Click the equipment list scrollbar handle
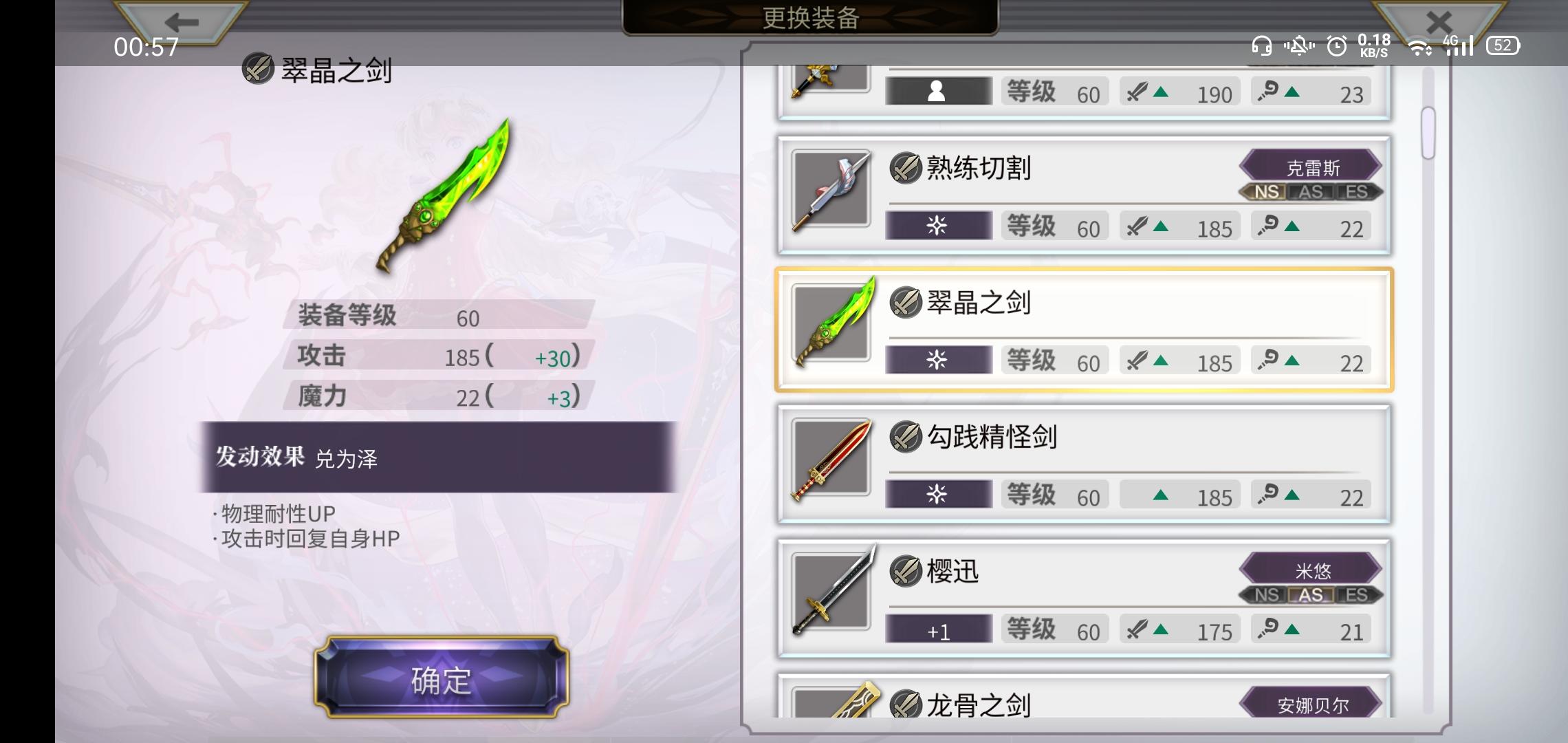This screenshot has height=743, width=1568. coord(1428,133)
